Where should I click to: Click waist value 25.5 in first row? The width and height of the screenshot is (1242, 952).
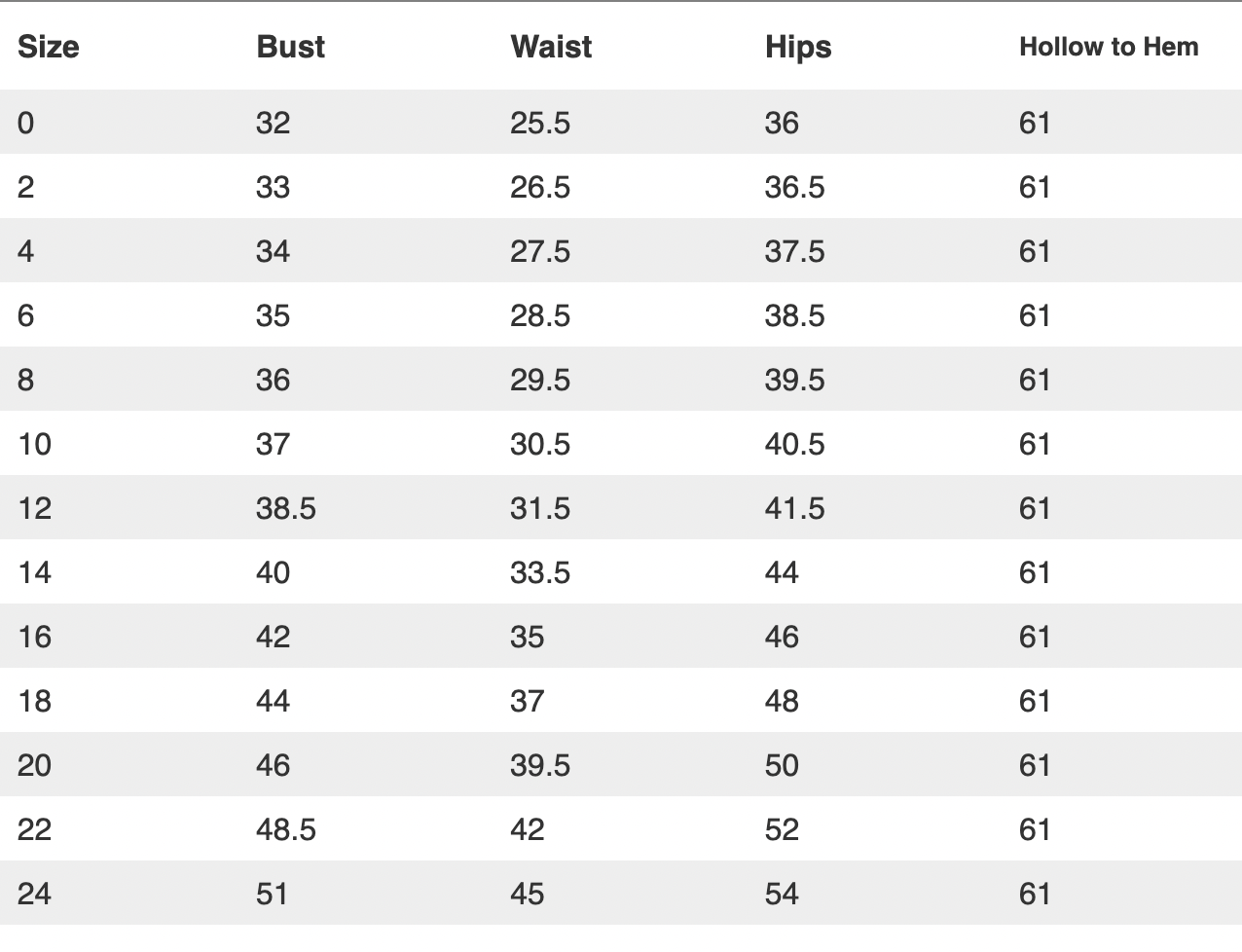point(540,123)
